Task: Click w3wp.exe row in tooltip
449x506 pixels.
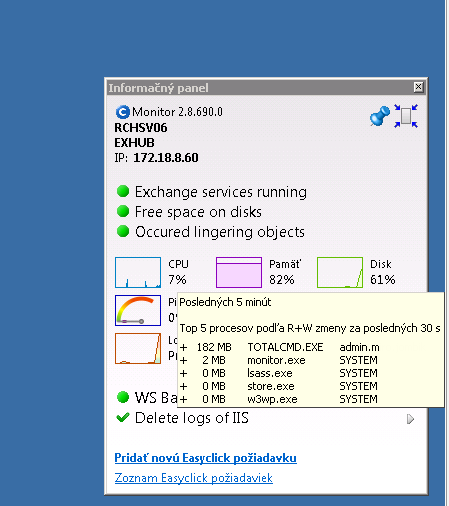Action: click(278, 399)
